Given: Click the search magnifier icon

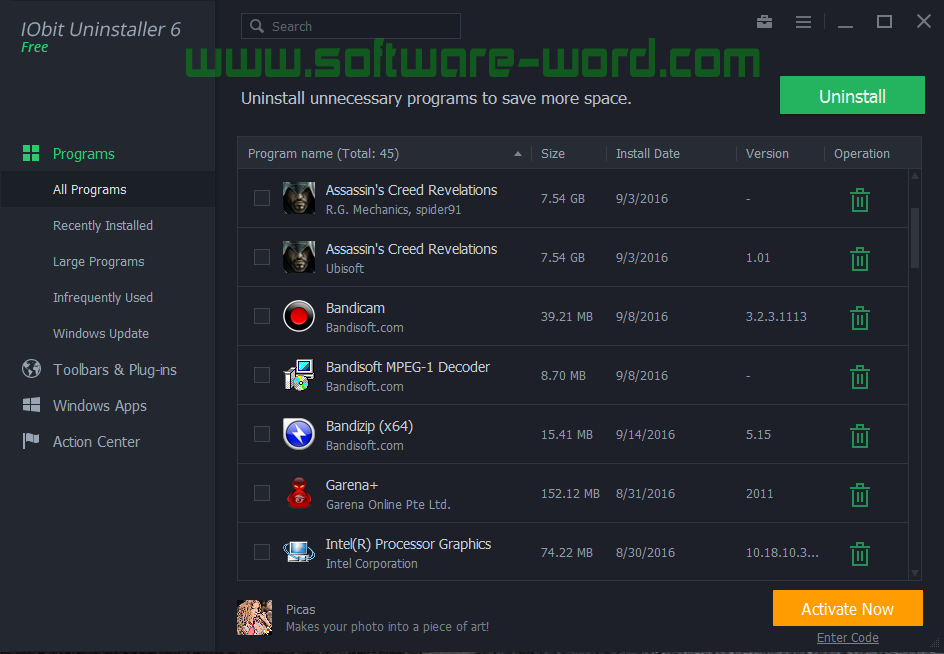Looking at the screenshot, I should click(257, 26).
